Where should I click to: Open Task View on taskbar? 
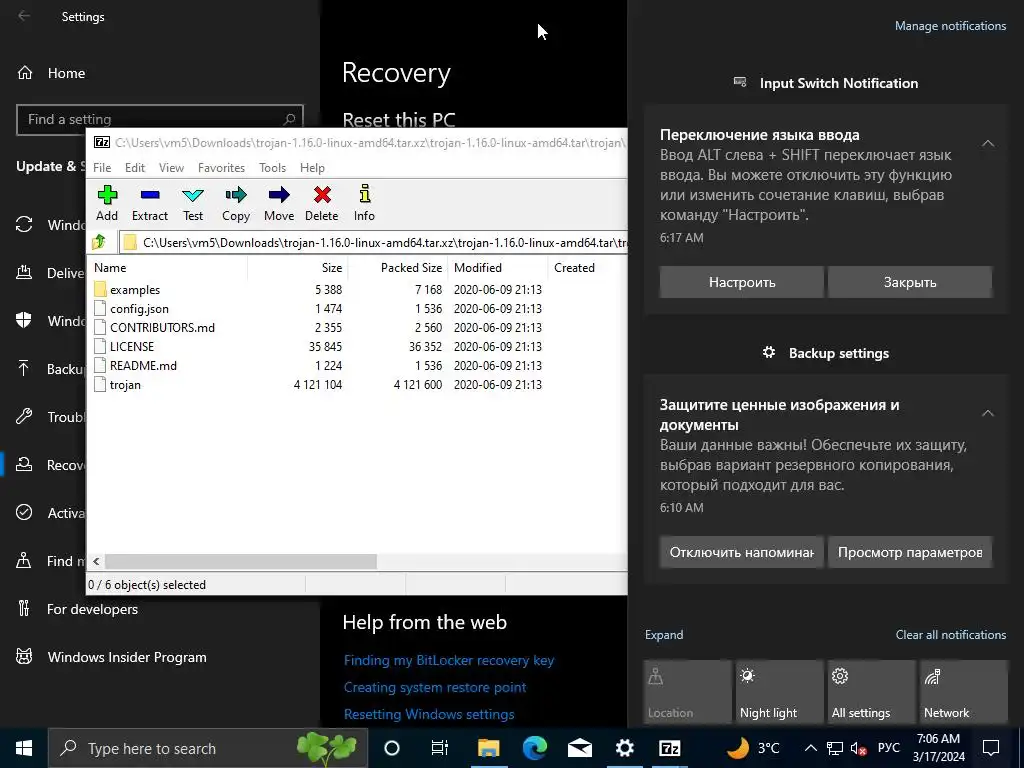pyautogui.click(x=440, y=748)
